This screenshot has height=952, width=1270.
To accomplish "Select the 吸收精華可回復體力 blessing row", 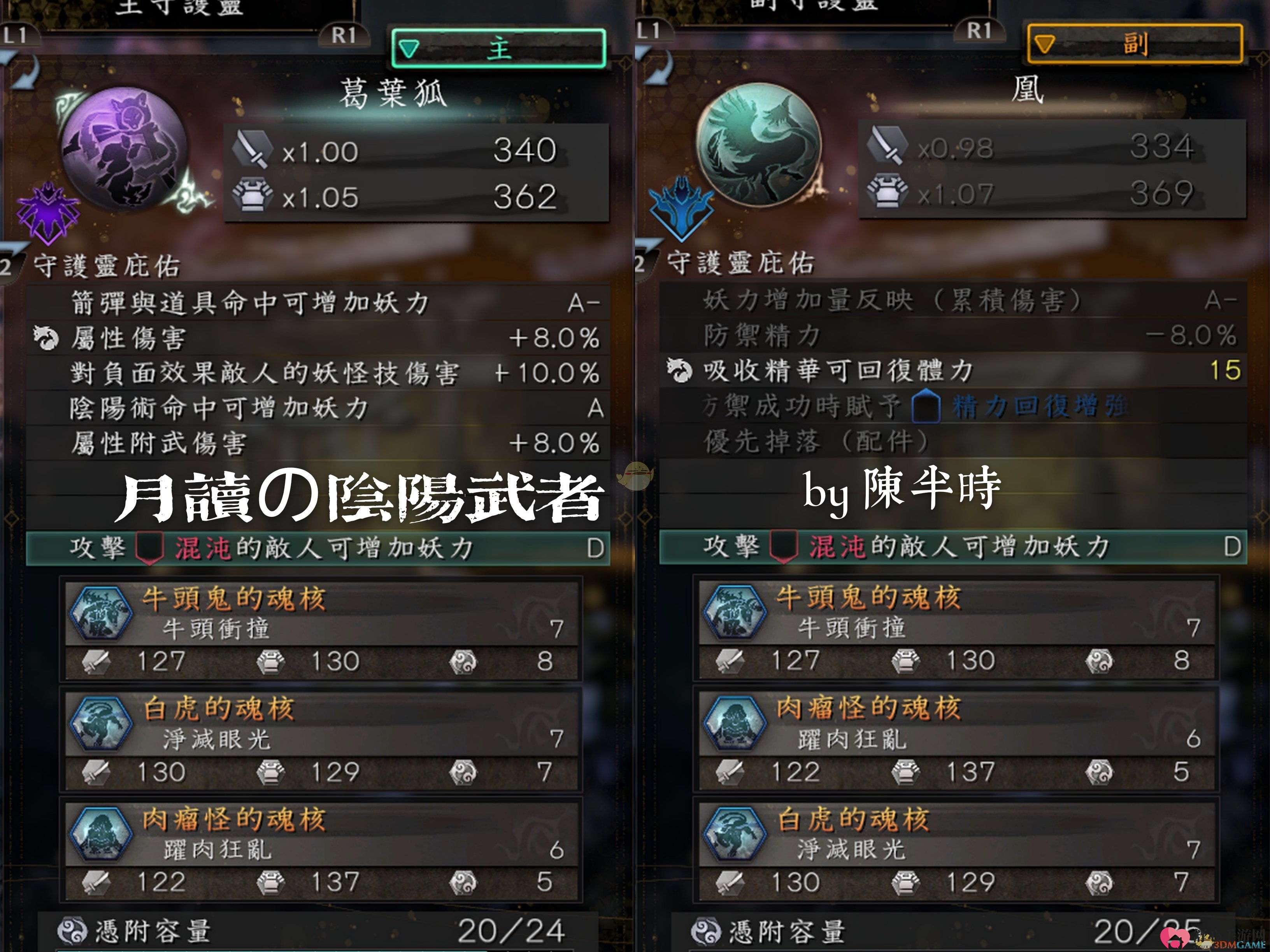I will 953,370.
